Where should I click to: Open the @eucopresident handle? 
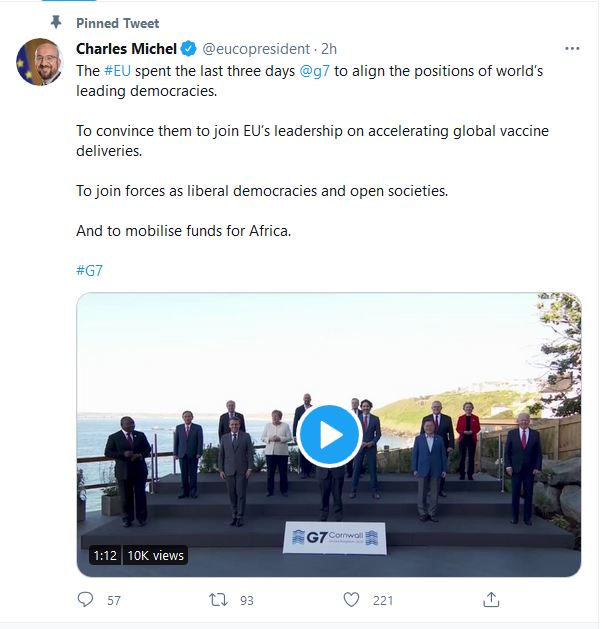click(256, 49)
